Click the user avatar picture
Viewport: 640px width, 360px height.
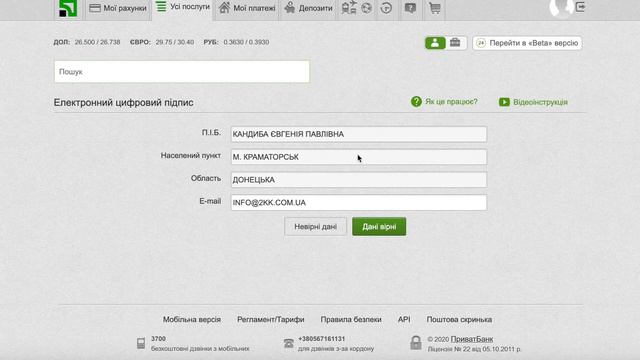(x=561, y=7)
